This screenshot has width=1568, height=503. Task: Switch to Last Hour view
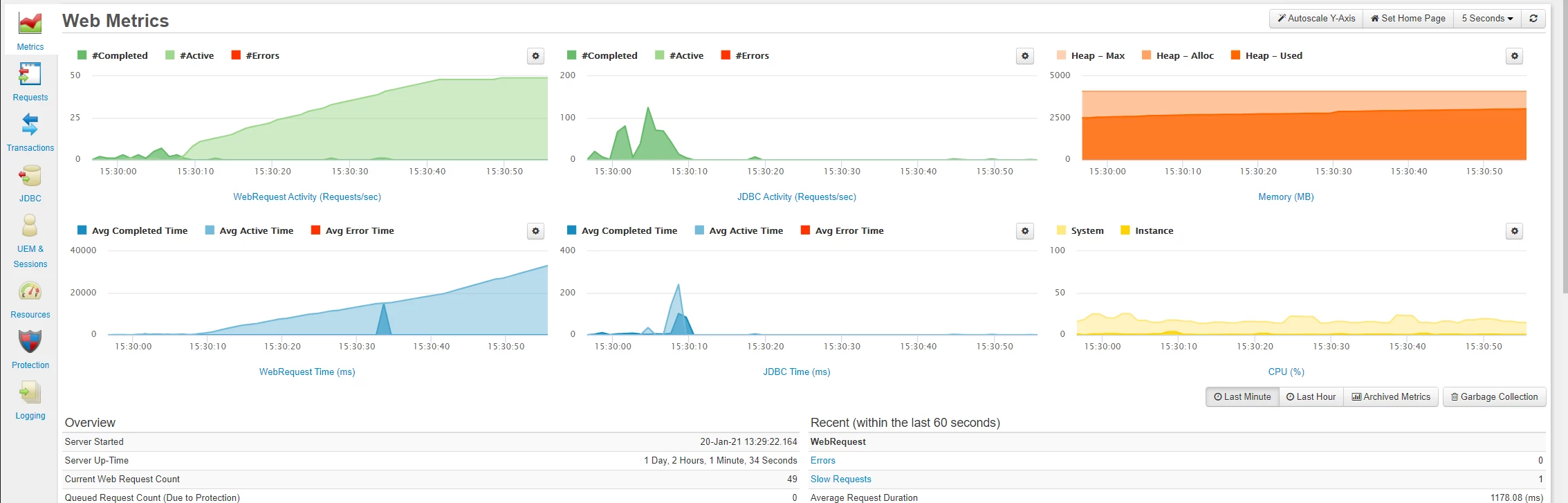click(1311, 397)
